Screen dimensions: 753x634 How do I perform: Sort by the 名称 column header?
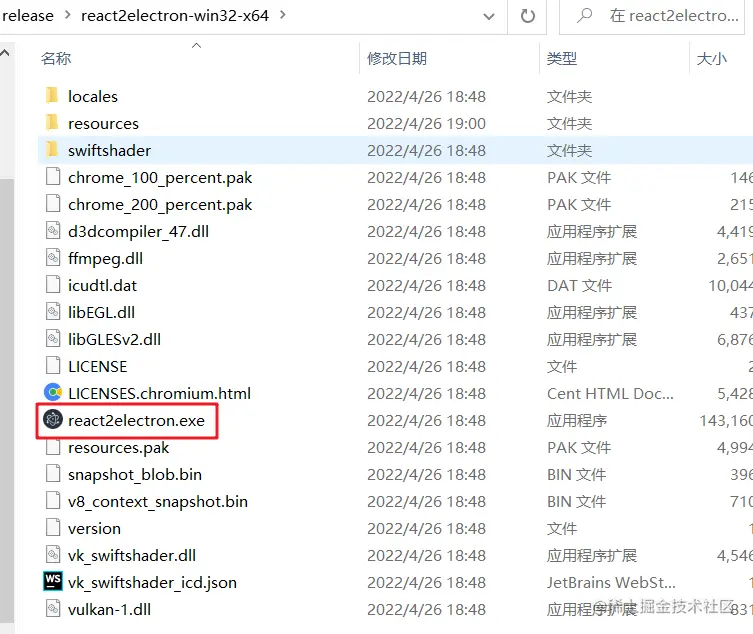56,58
